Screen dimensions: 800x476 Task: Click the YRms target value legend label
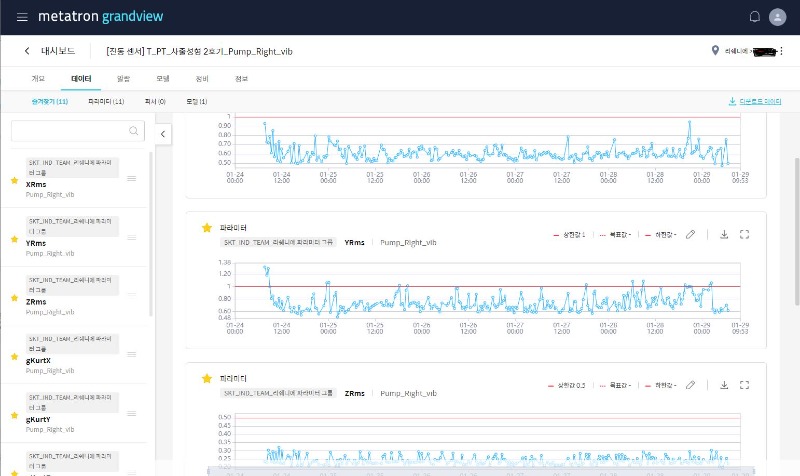click(x=616, y=235)
